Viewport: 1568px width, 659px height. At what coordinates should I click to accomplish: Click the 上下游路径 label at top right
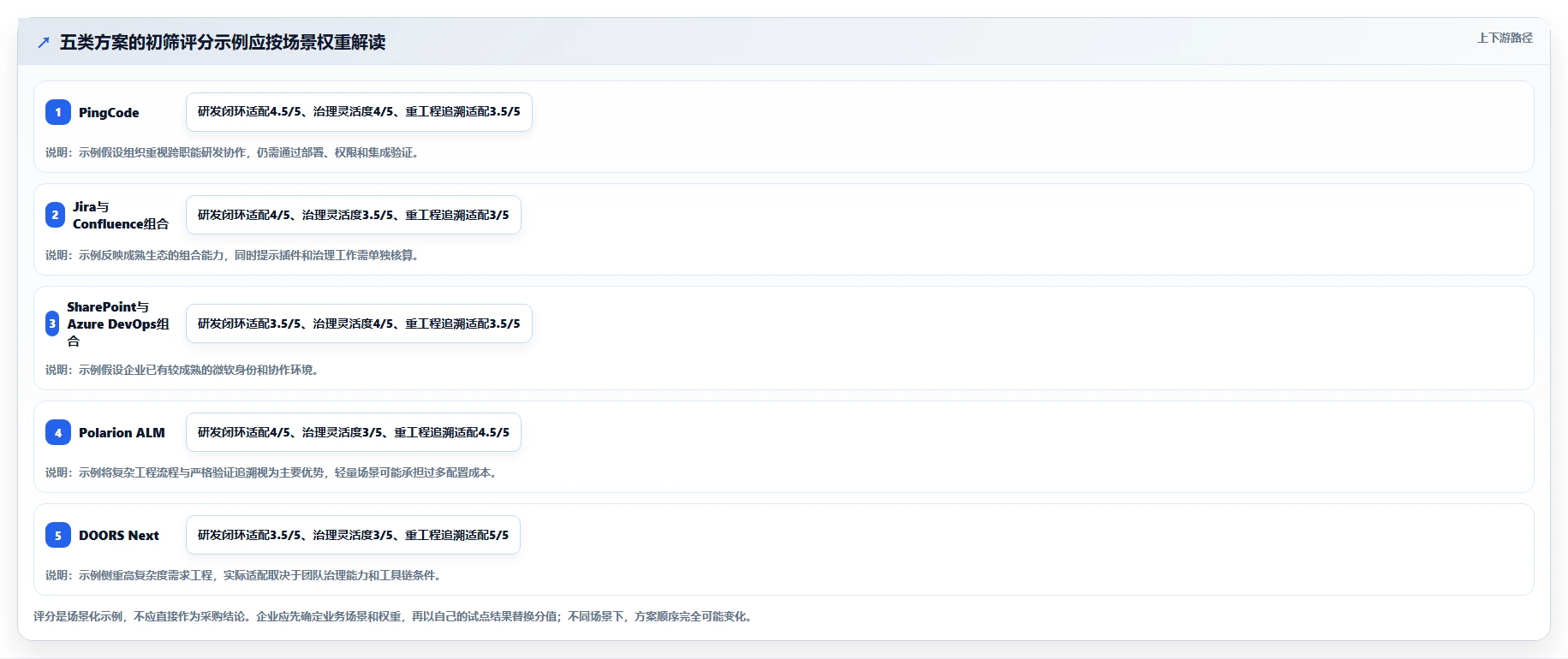(x=1505, y=38)
